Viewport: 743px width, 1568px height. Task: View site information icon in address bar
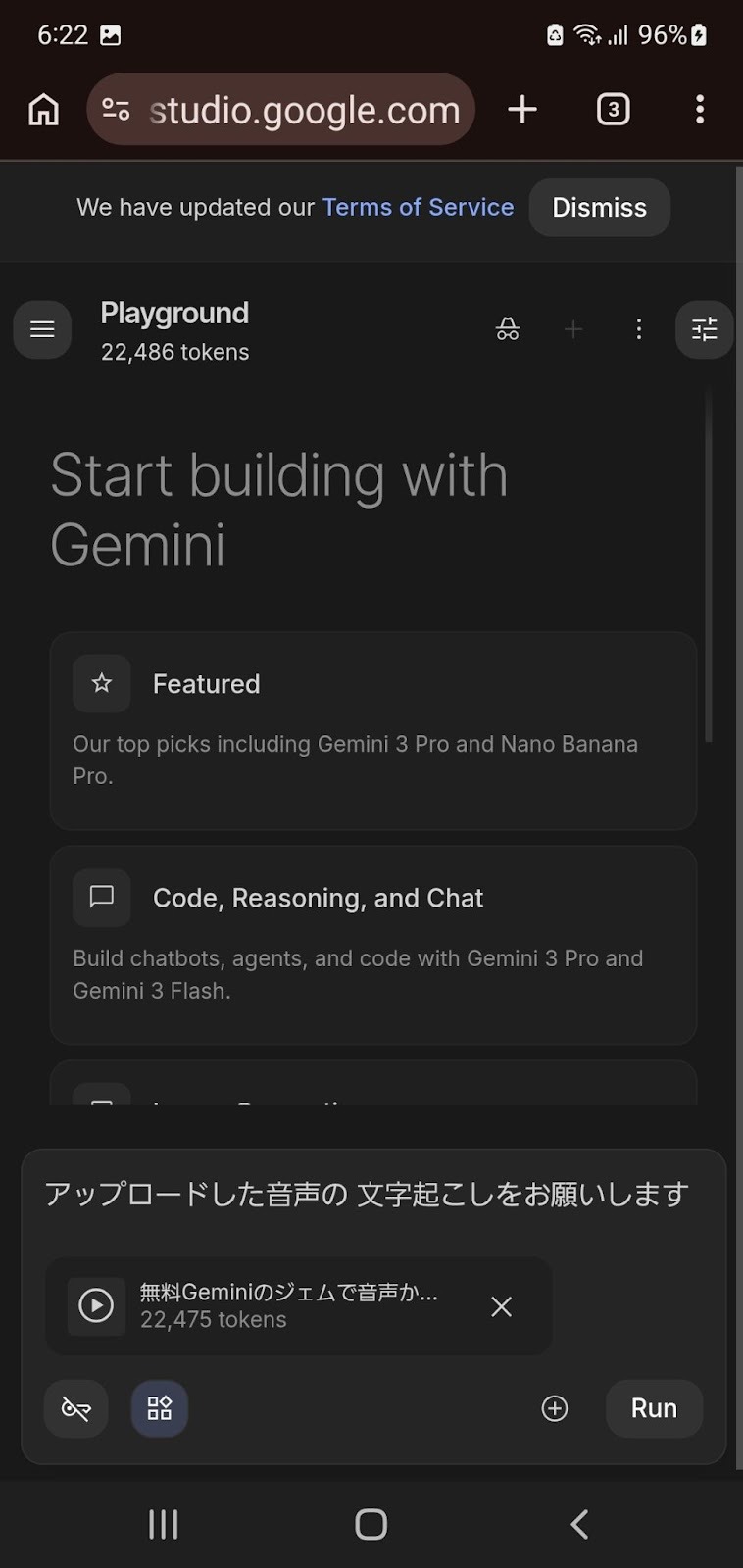[116, 110]
